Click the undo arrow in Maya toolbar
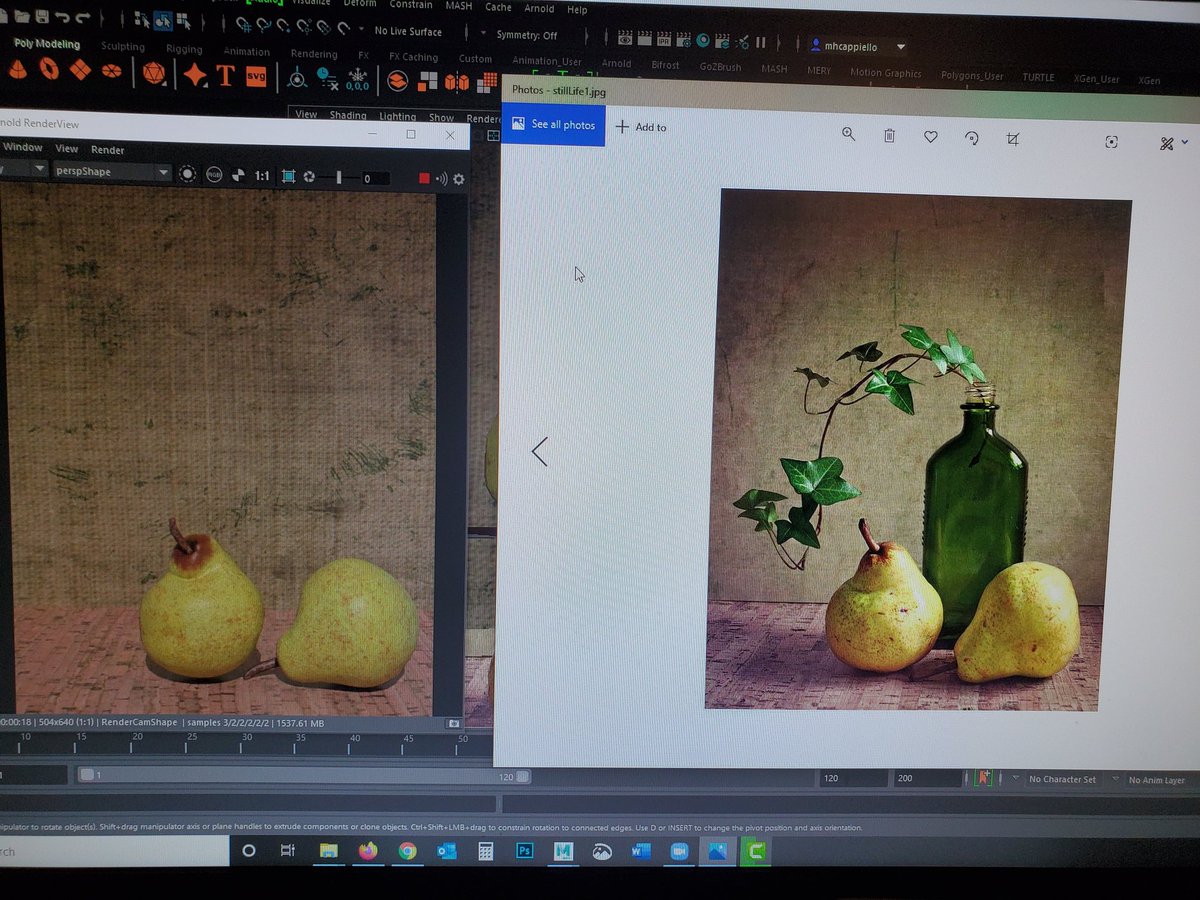The image size is (1200, 900). [x=62, y=17]
